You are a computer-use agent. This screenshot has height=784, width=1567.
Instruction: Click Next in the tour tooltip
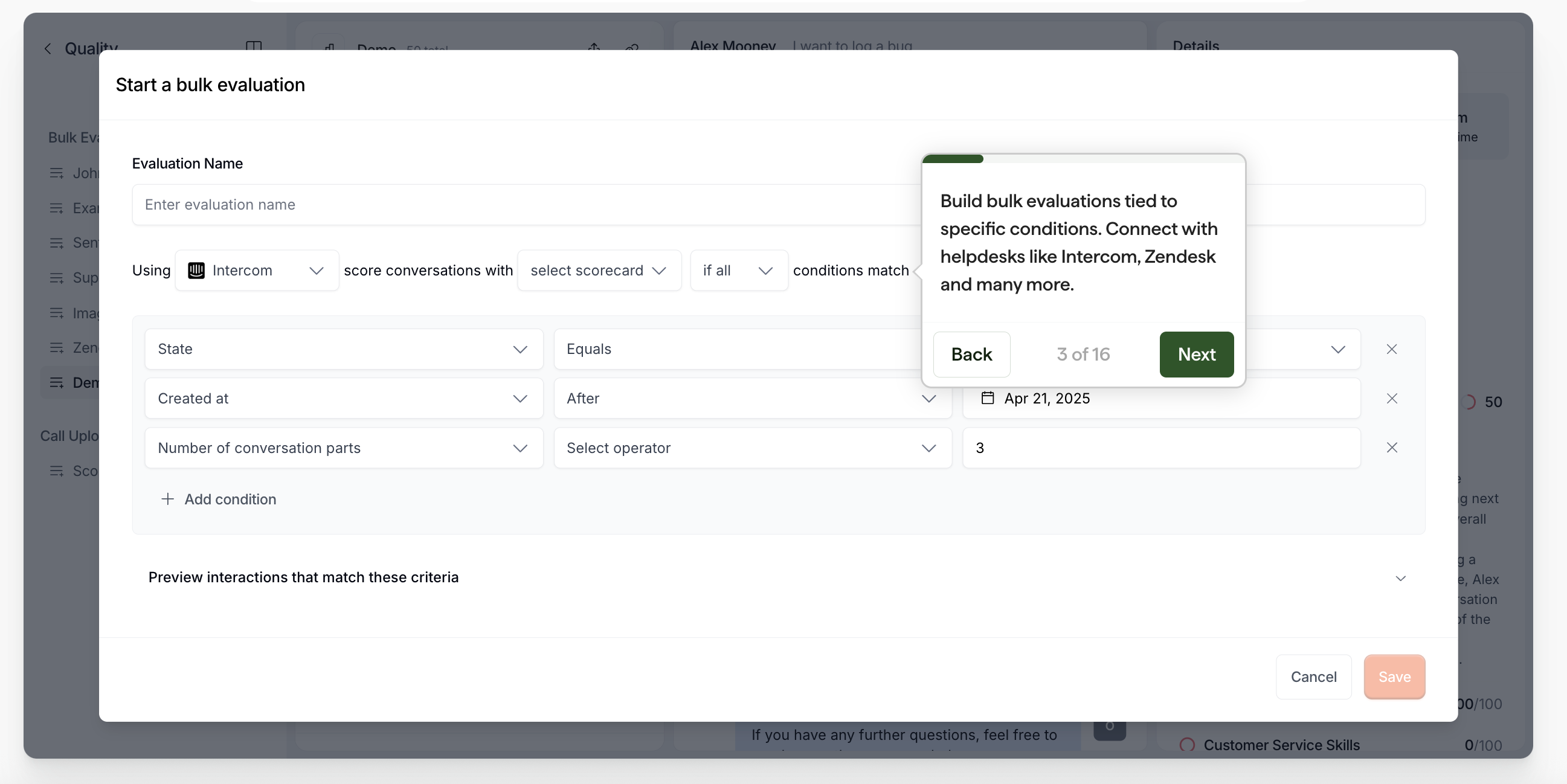1196,354
